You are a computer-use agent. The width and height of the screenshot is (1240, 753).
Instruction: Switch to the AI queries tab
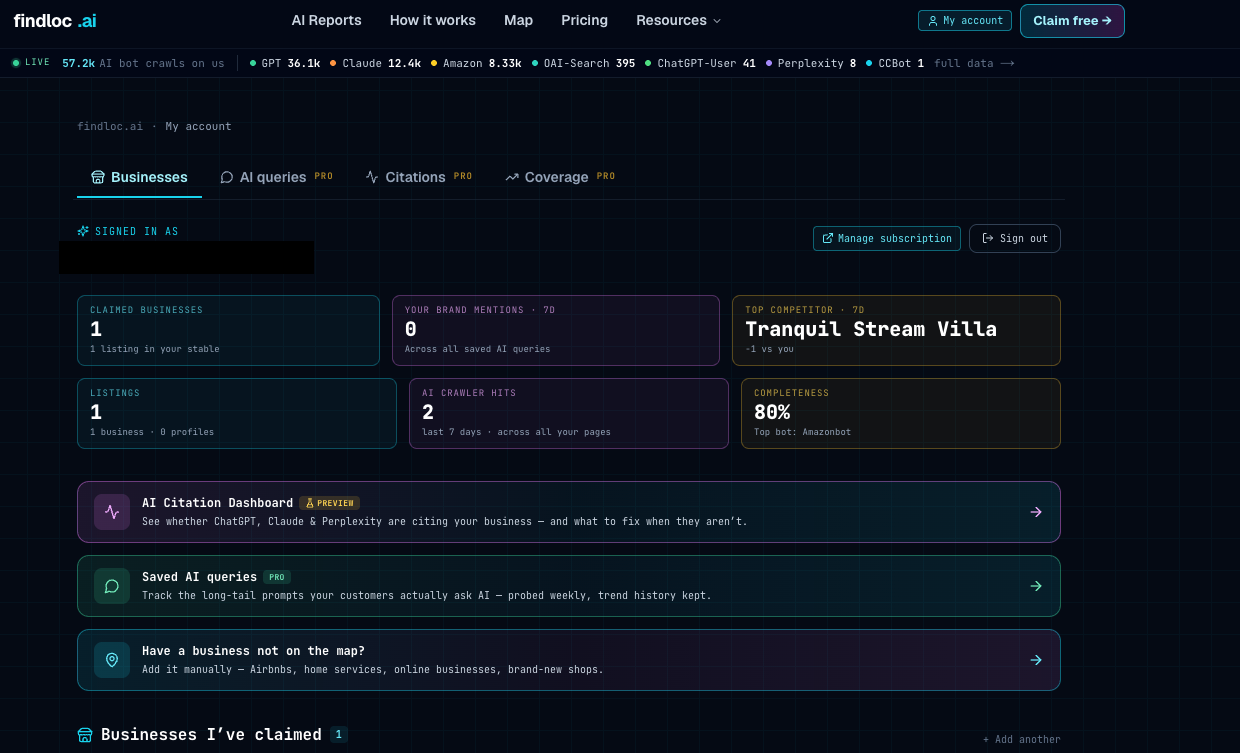point(276,177)
